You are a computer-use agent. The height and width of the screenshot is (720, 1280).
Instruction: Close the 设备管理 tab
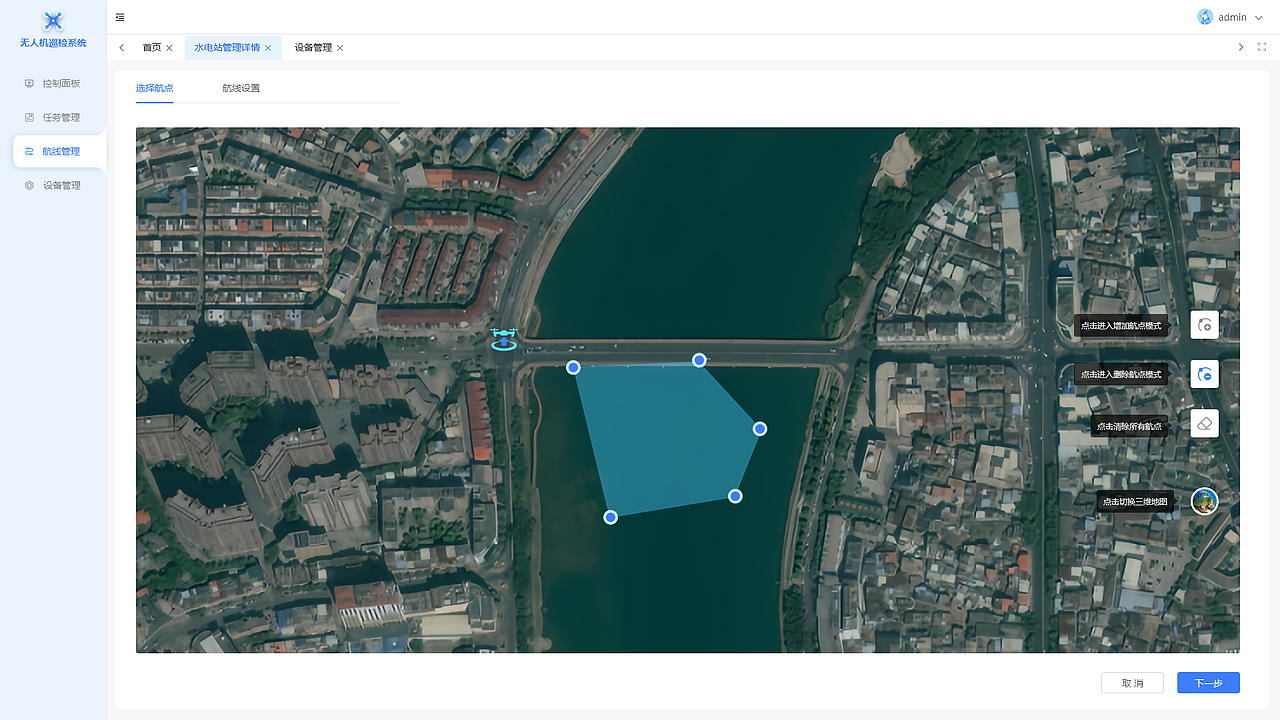[340, 48]
